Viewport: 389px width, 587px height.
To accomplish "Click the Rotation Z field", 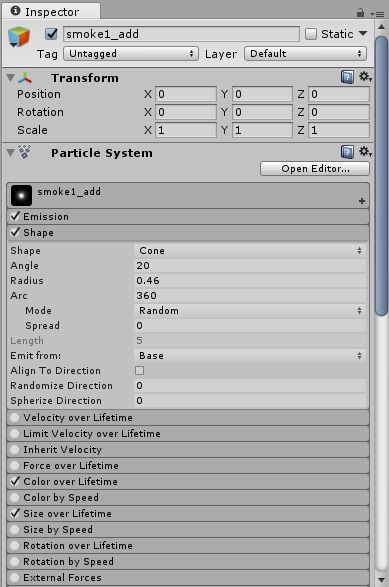I will (x=339, y=112).
